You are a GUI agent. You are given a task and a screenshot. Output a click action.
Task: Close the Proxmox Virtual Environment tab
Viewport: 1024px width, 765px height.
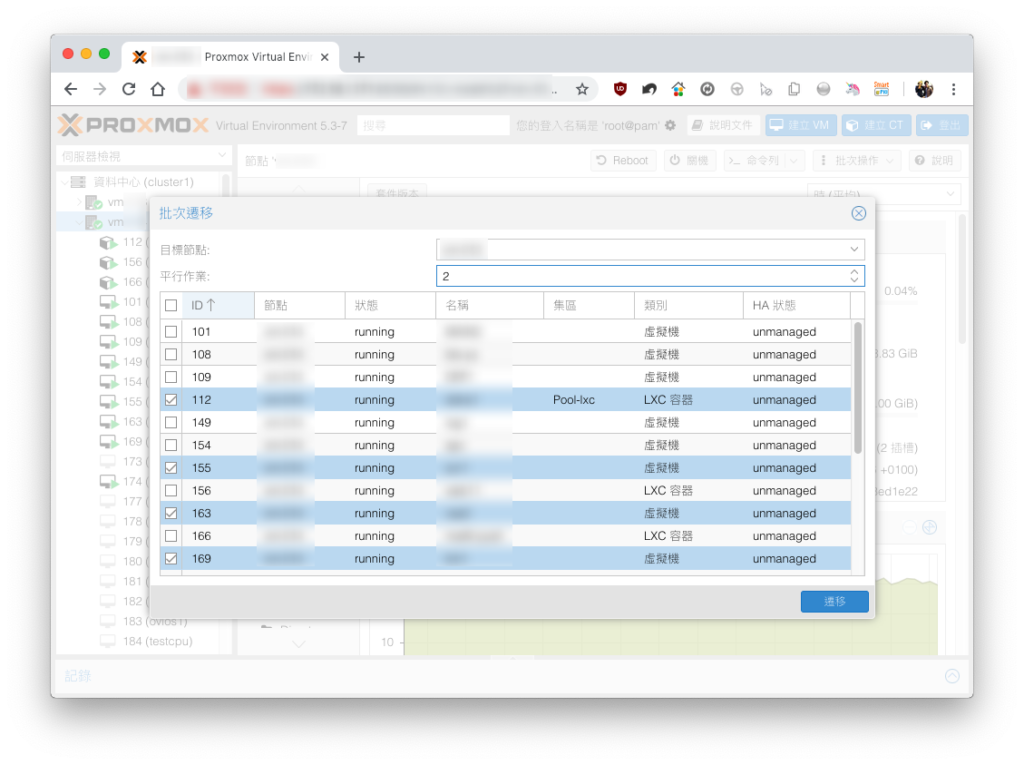point(325,57)
